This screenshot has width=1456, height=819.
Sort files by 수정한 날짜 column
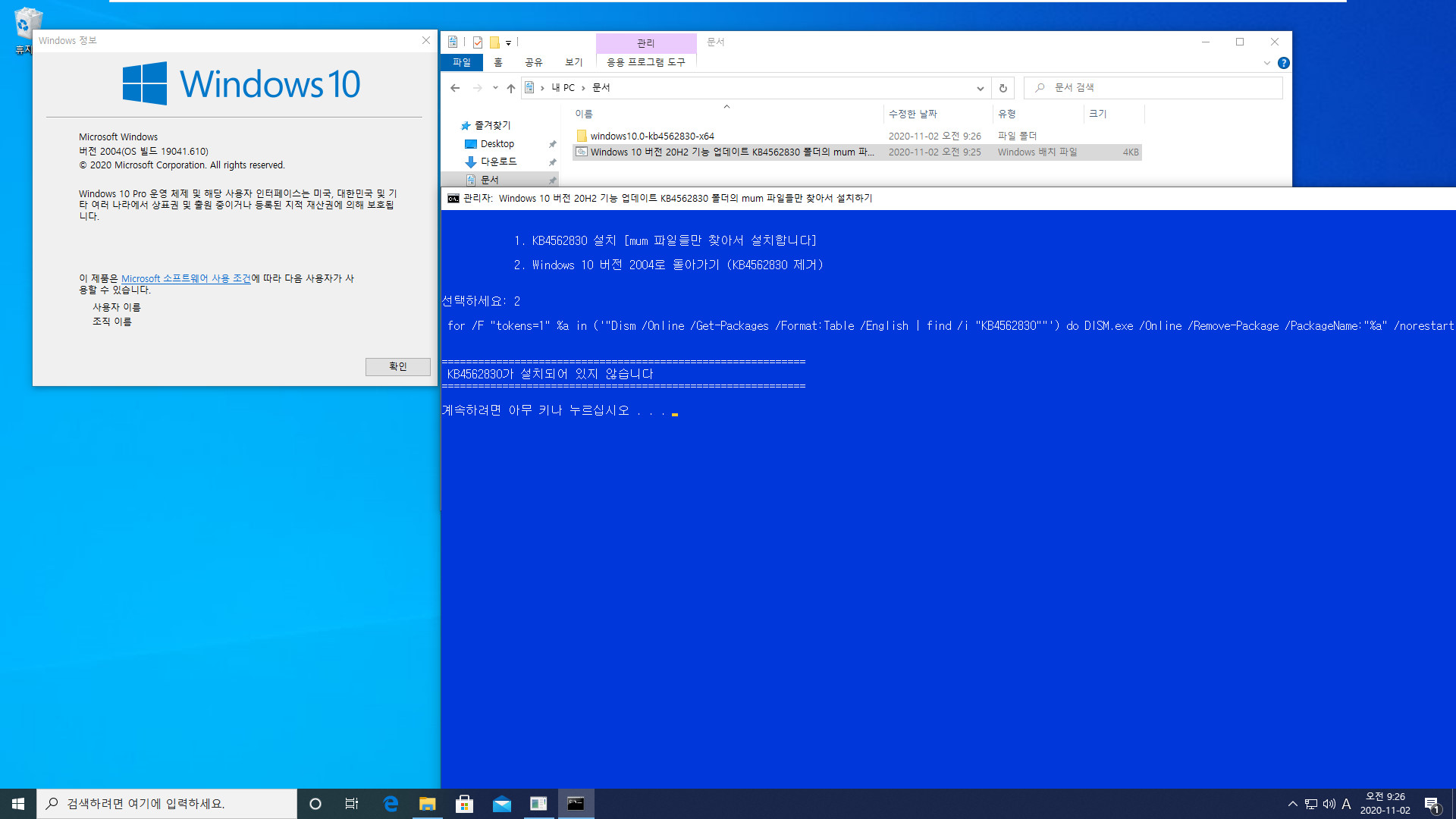pyautogui.click(x=938, y=114)
